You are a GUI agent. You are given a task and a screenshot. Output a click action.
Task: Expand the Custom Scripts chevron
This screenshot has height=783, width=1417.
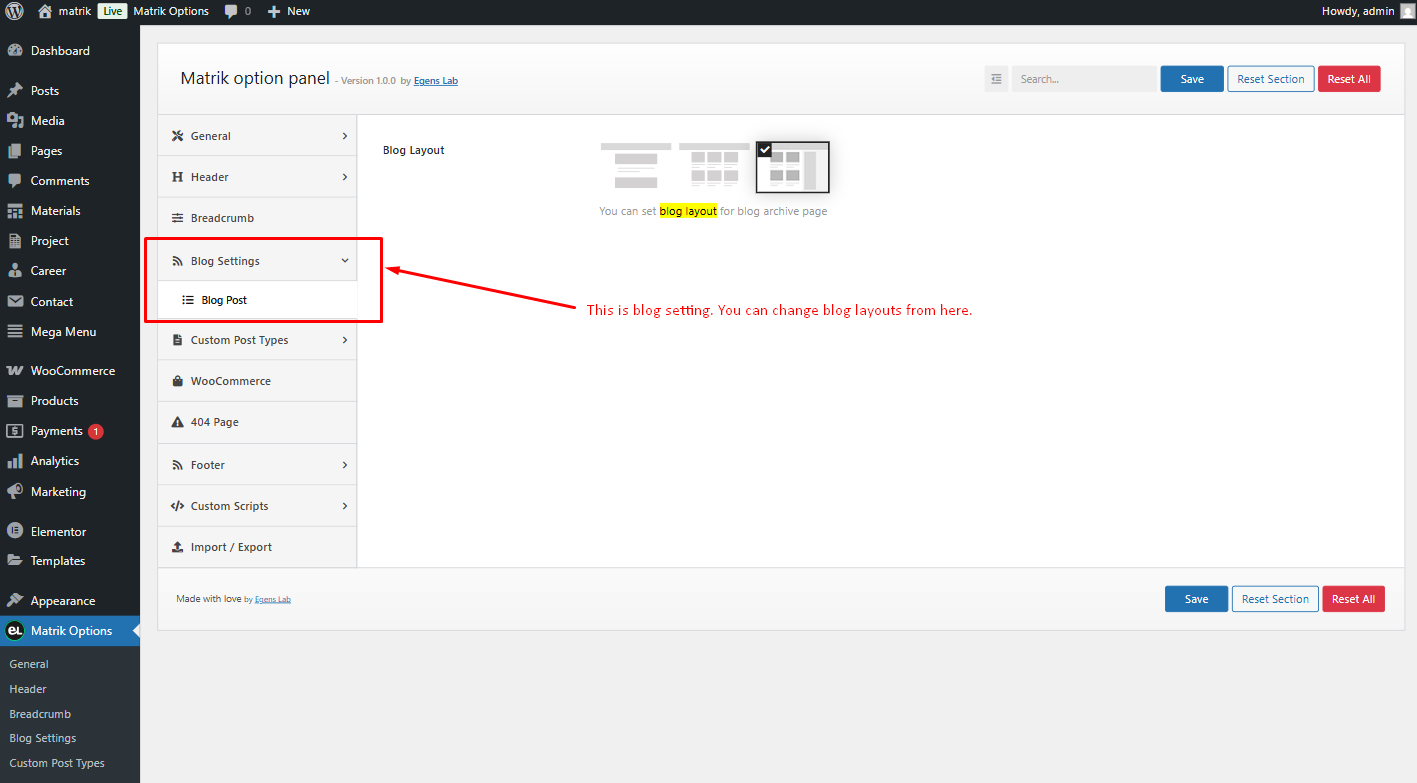pyautogui.click(x=345, y=506)
